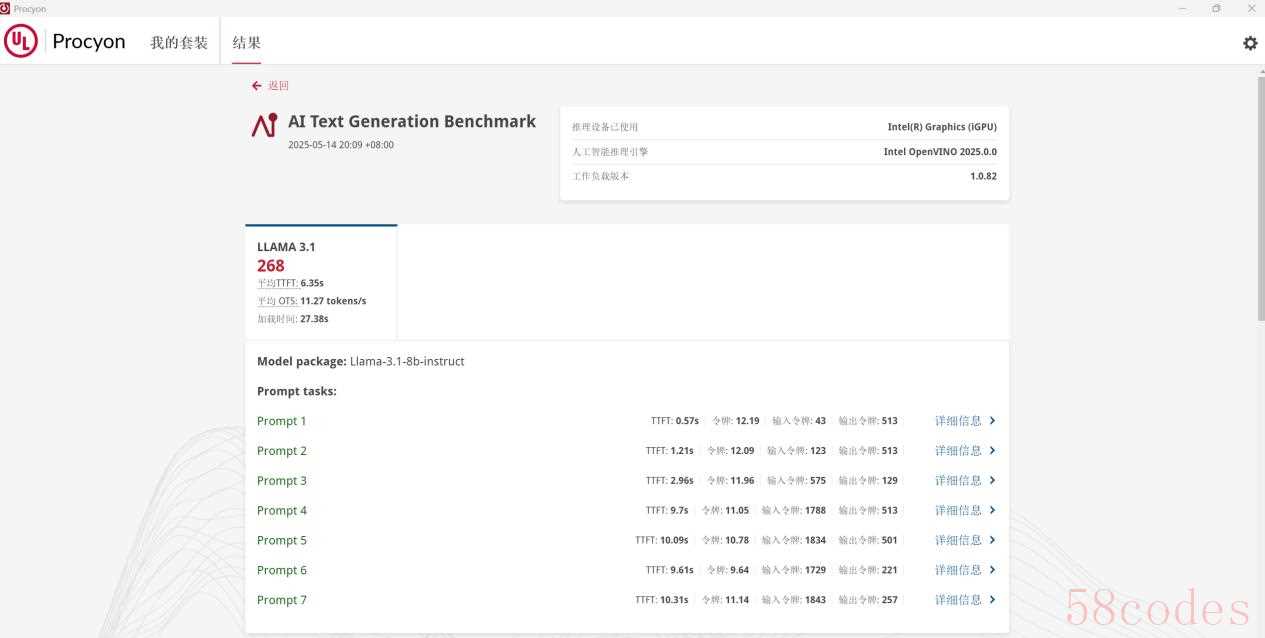
Task: Select the Prompt 2 label
Action: 282,451
